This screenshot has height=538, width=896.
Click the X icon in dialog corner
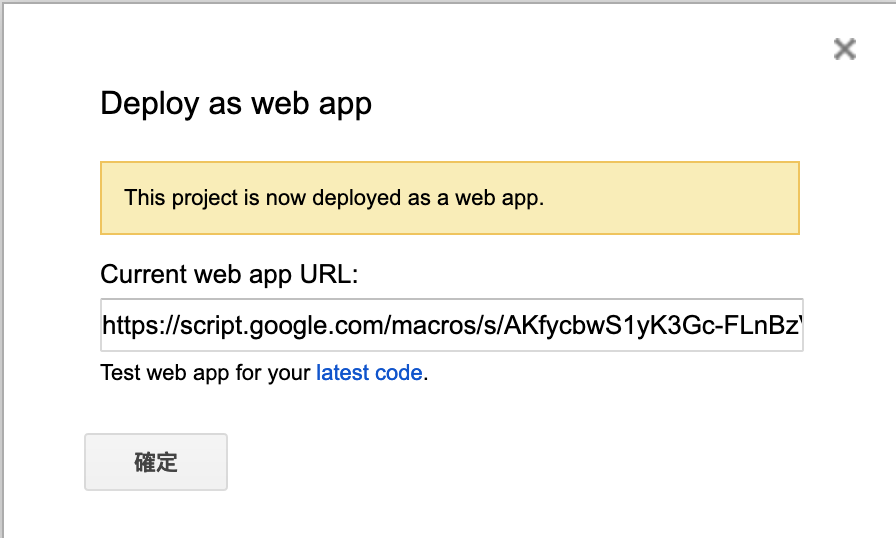pos(845,49)
